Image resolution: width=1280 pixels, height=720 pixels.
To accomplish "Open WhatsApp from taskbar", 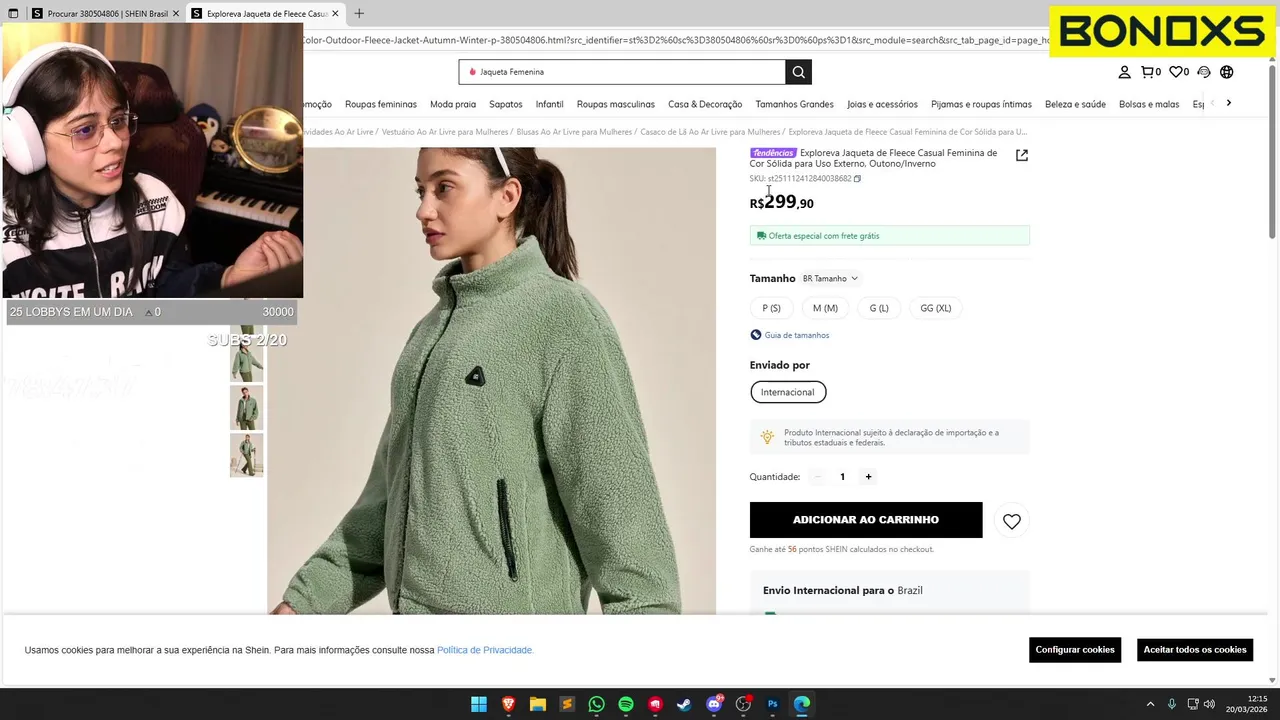I will click(596, 704).
